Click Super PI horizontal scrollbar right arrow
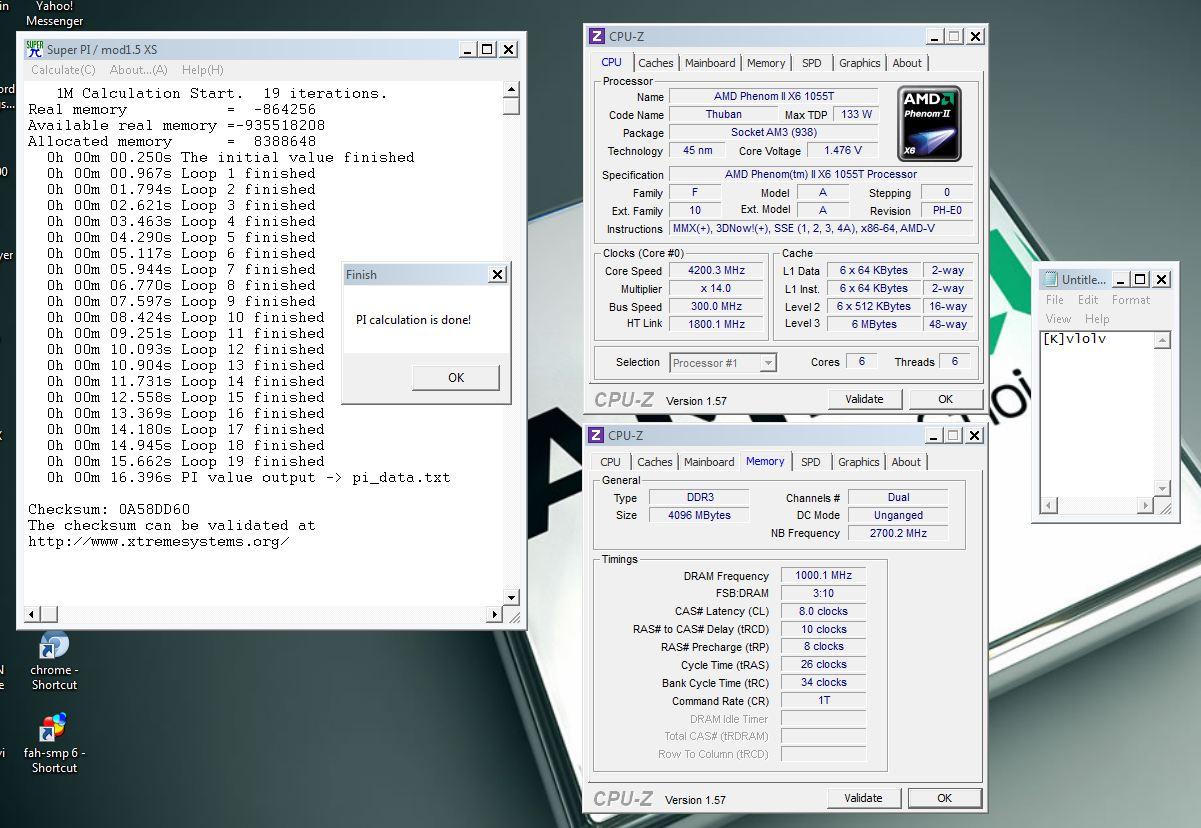The width and height of the screenshot is (1201, 828). coord(495,614)
